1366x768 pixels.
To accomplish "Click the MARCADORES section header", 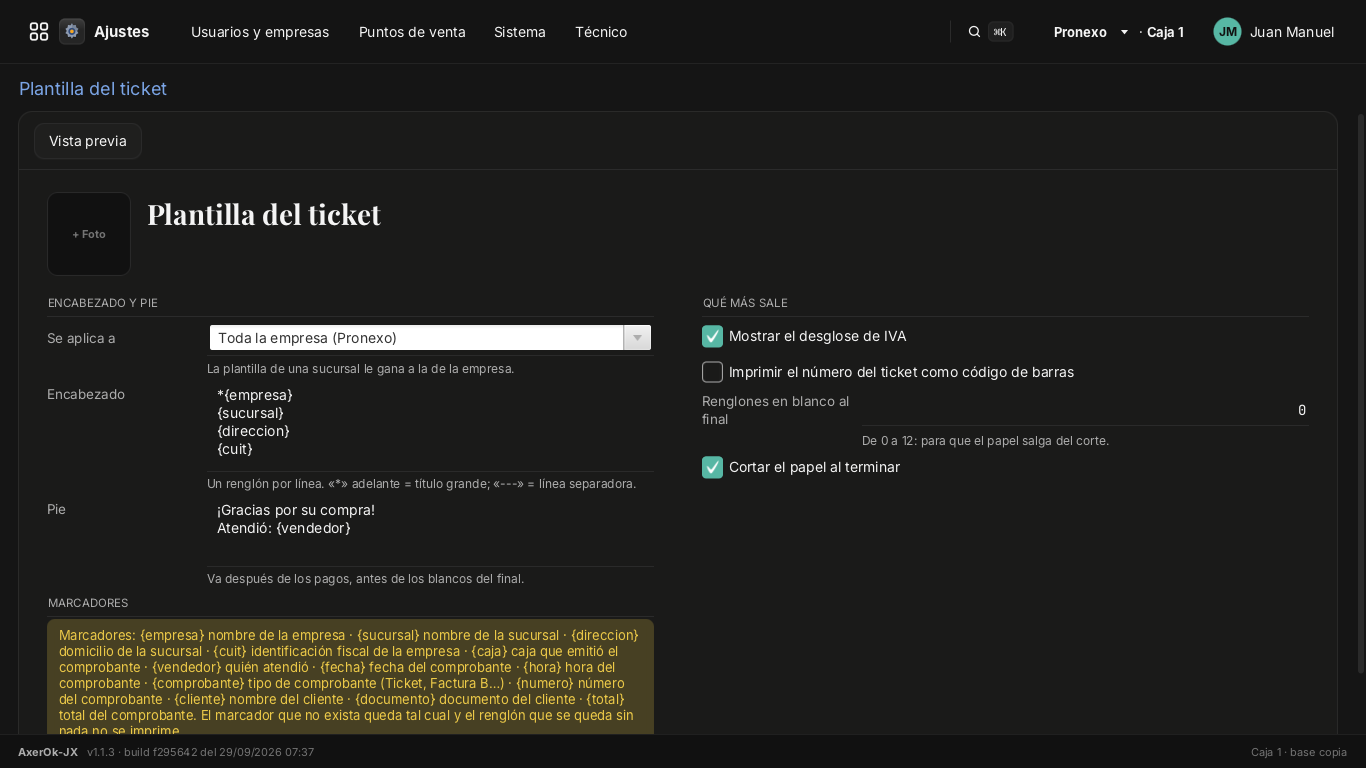I will (88, 603).
